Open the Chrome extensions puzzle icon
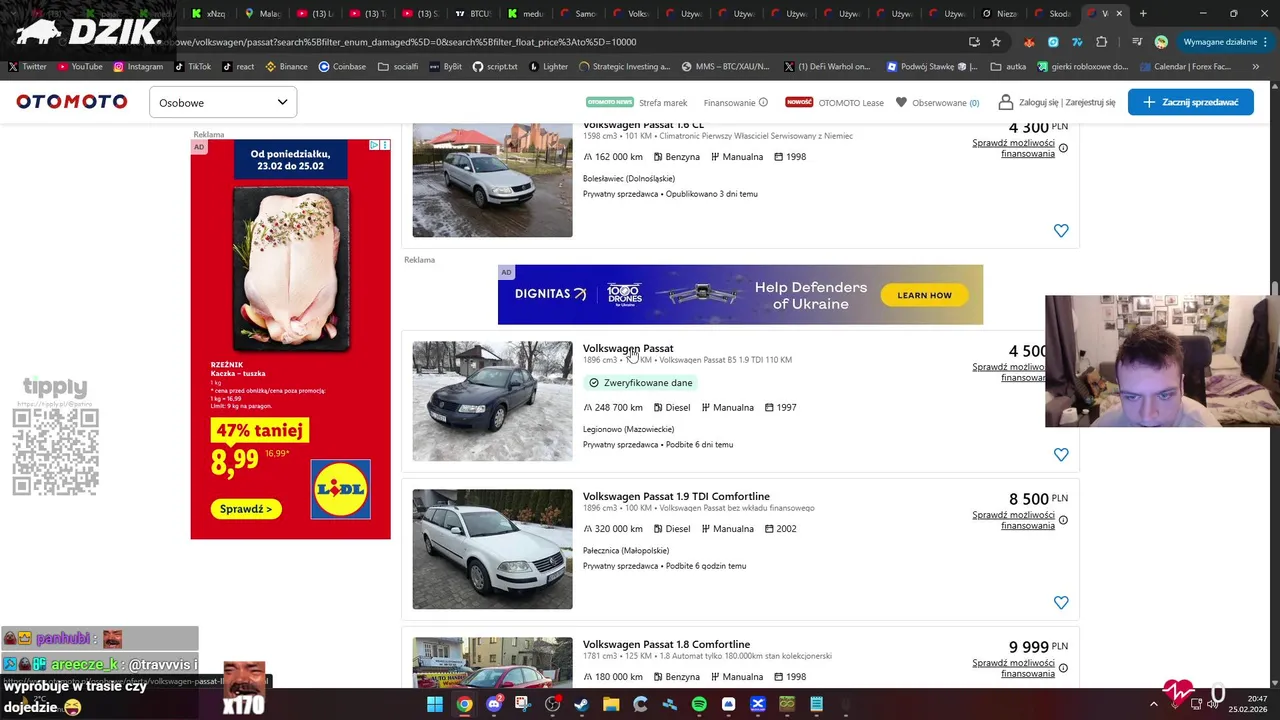Viewport: 1280px width, 720px height. point(1102,42)
